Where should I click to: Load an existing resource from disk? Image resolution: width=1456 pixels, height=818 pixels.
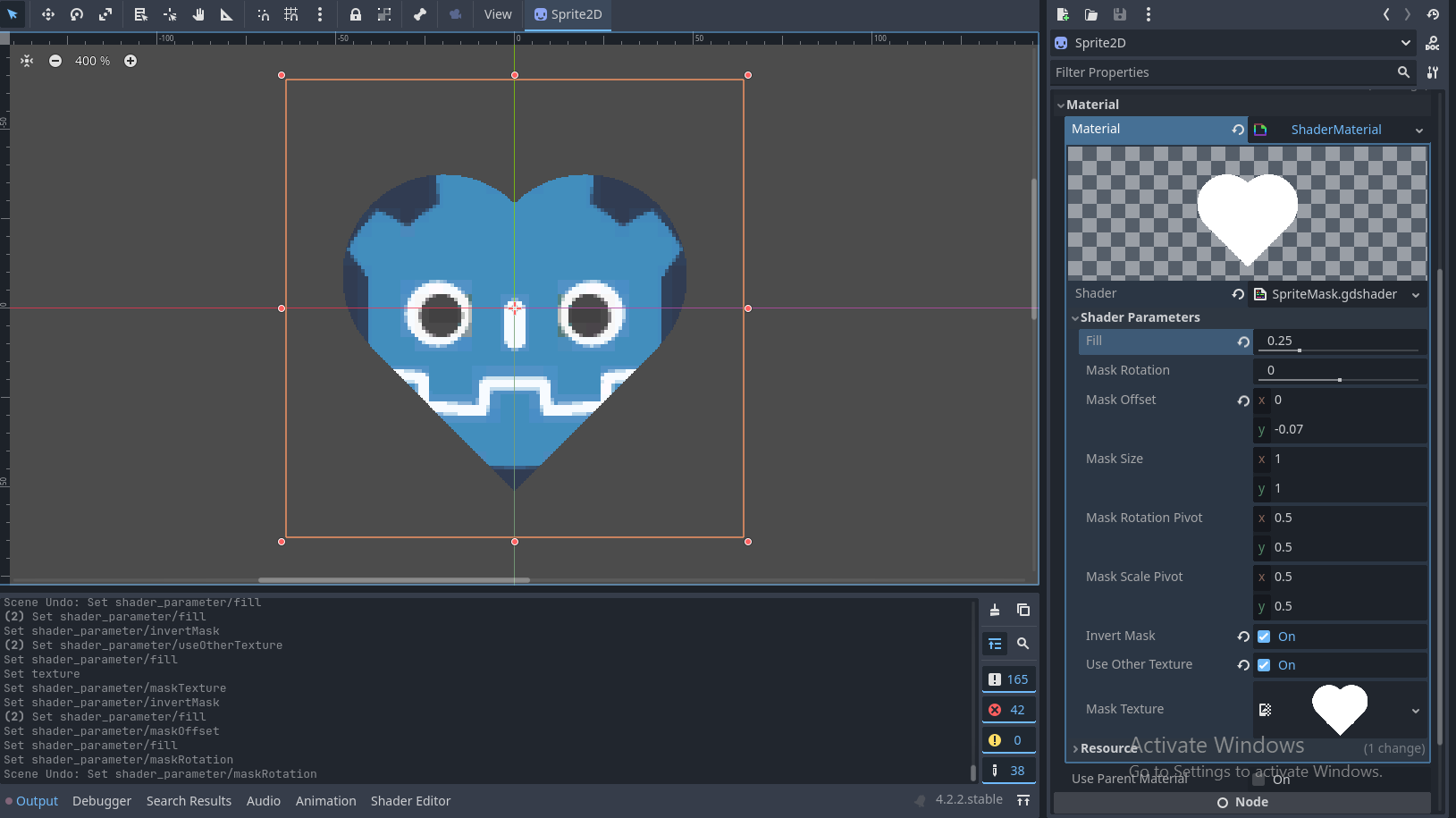tap(1091, 14)
